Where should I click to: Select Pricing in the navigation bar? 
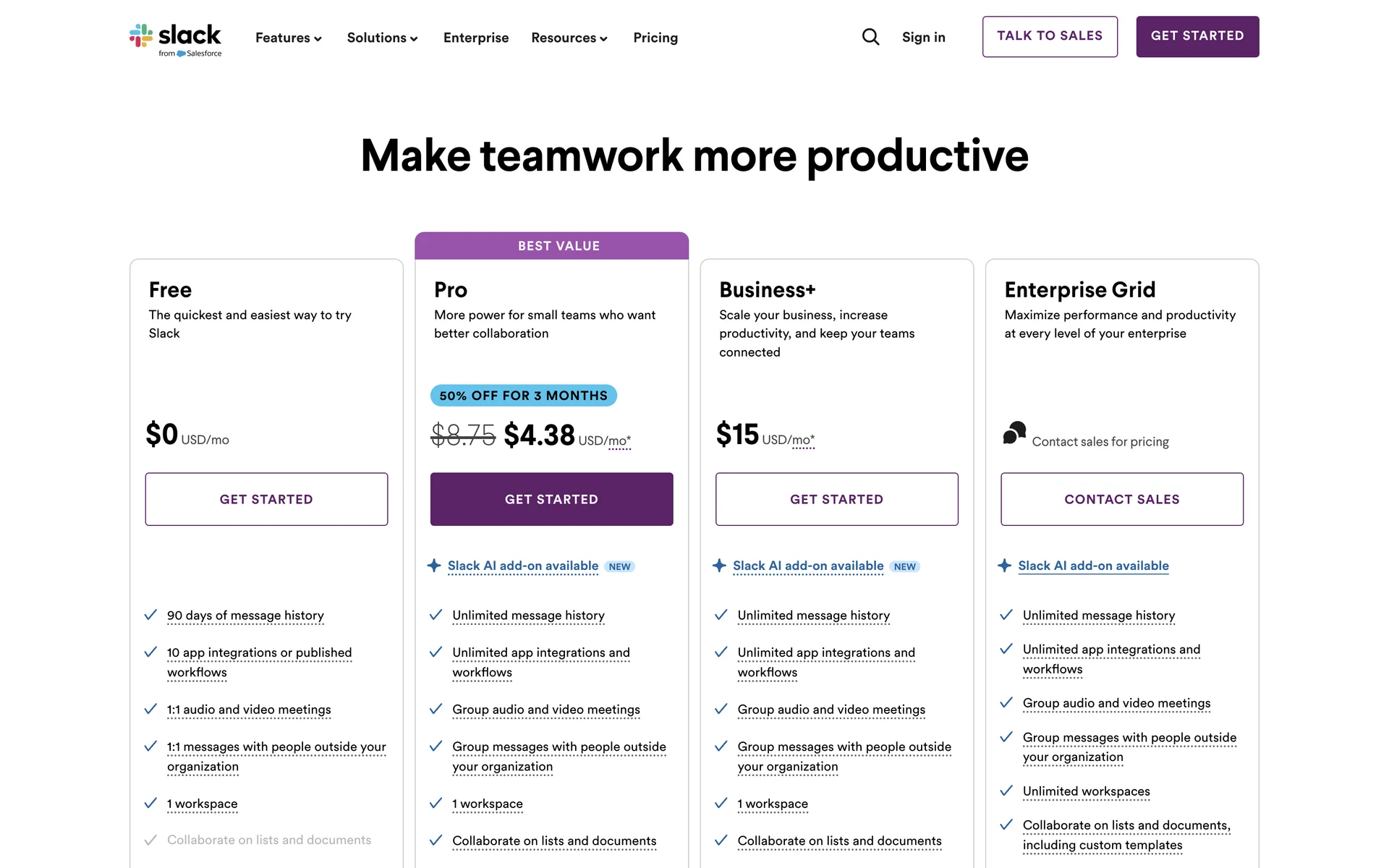655,38
